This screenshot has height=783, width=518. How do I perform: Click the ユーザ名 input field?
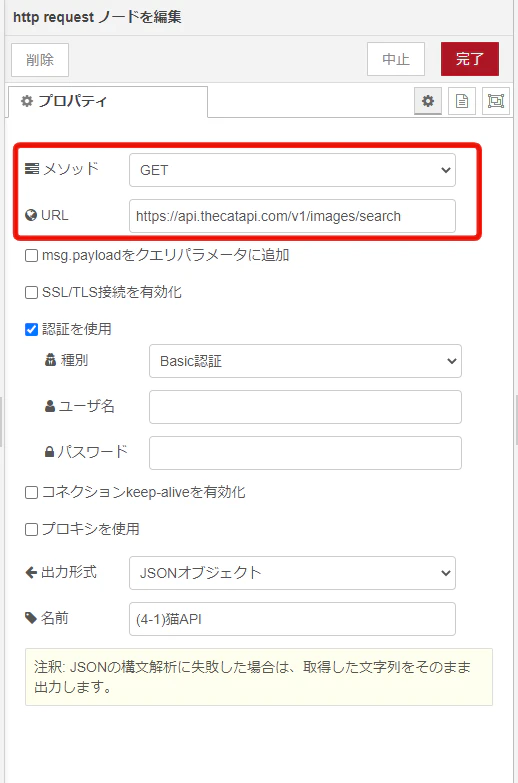pos(305,407)
